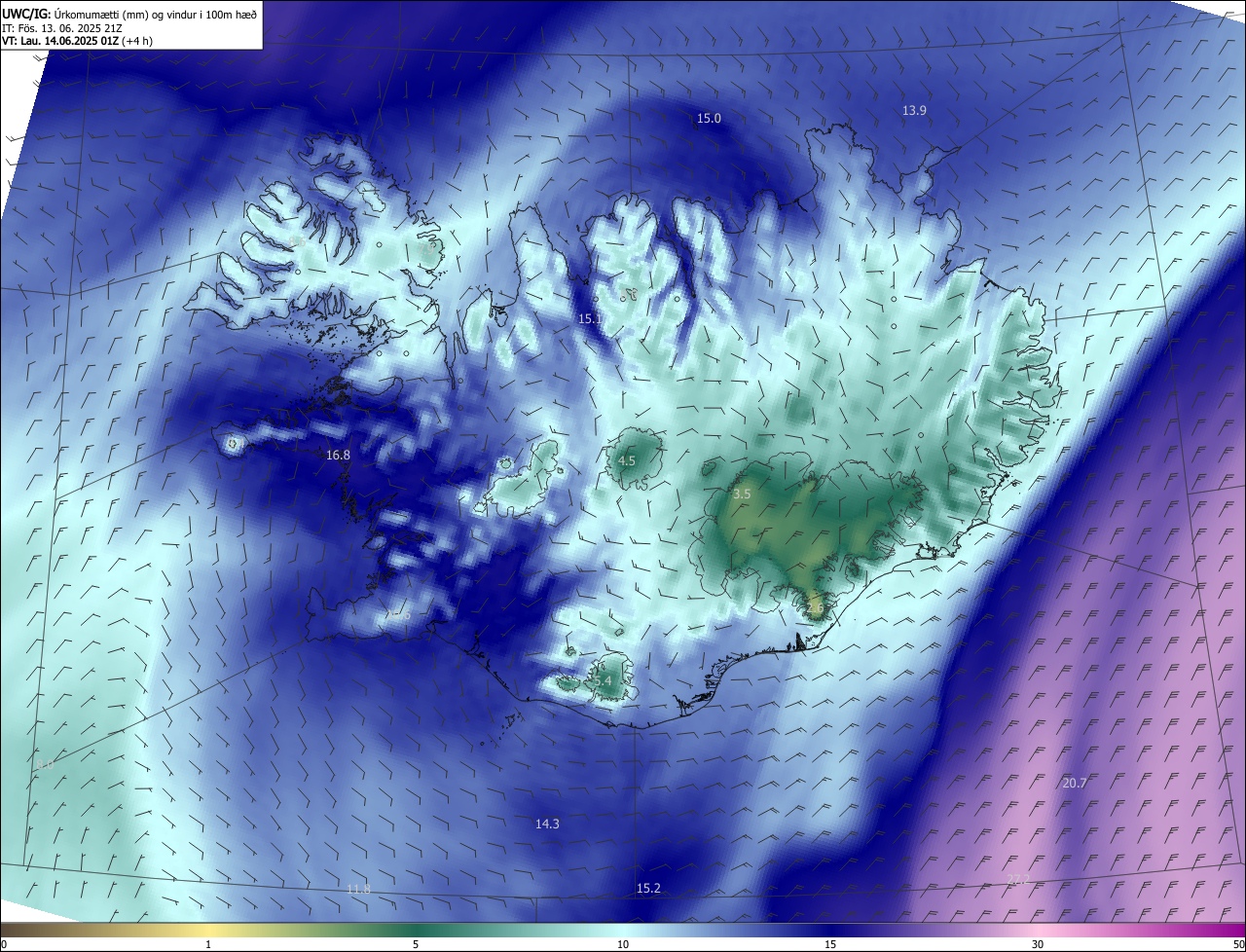
Task: Click the UWC/IG Úrkomumætti map title line
Action: coord(129,14)
